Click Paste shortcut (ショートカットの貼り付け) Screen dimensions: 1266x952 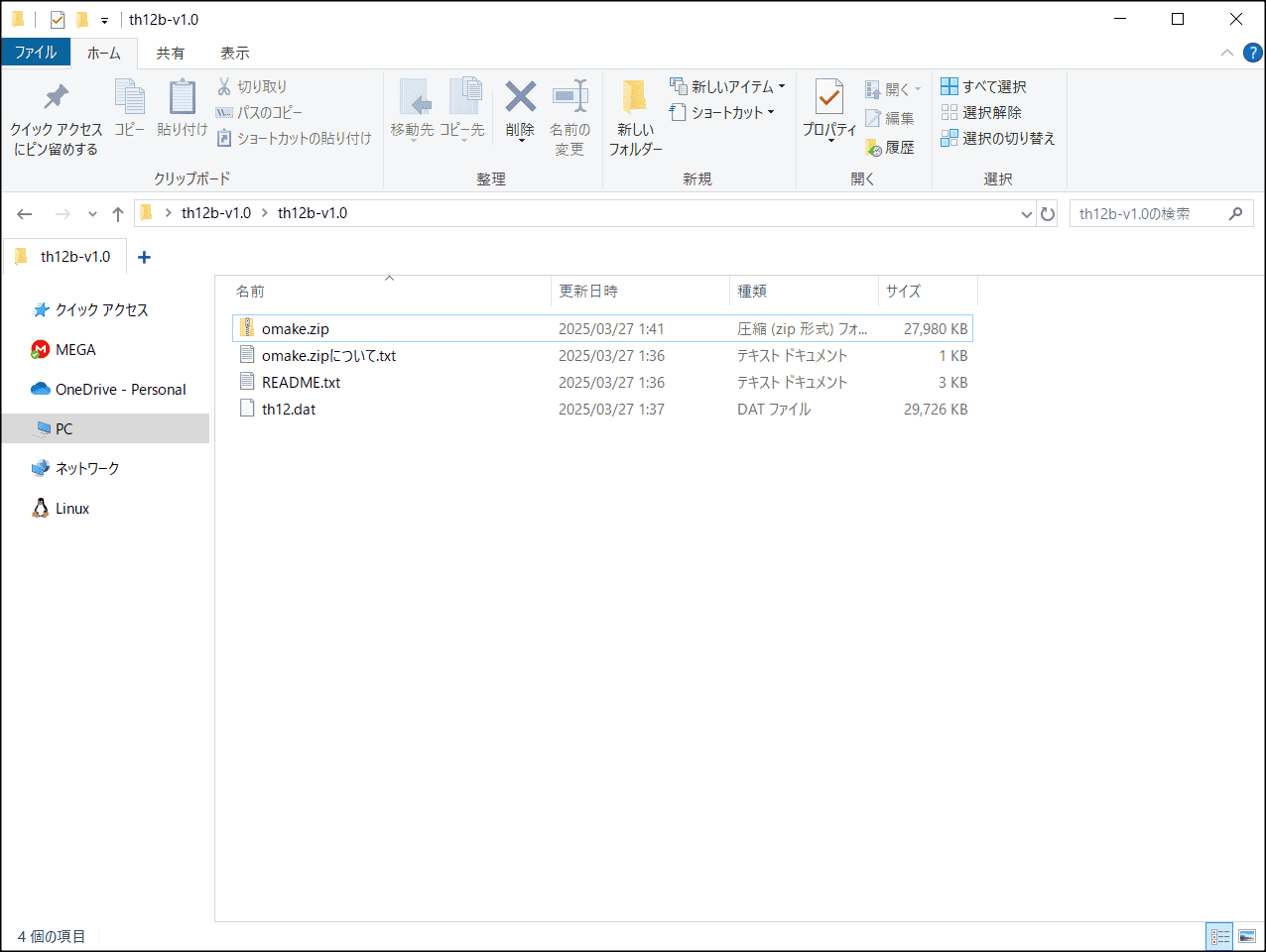click(295, 138)
